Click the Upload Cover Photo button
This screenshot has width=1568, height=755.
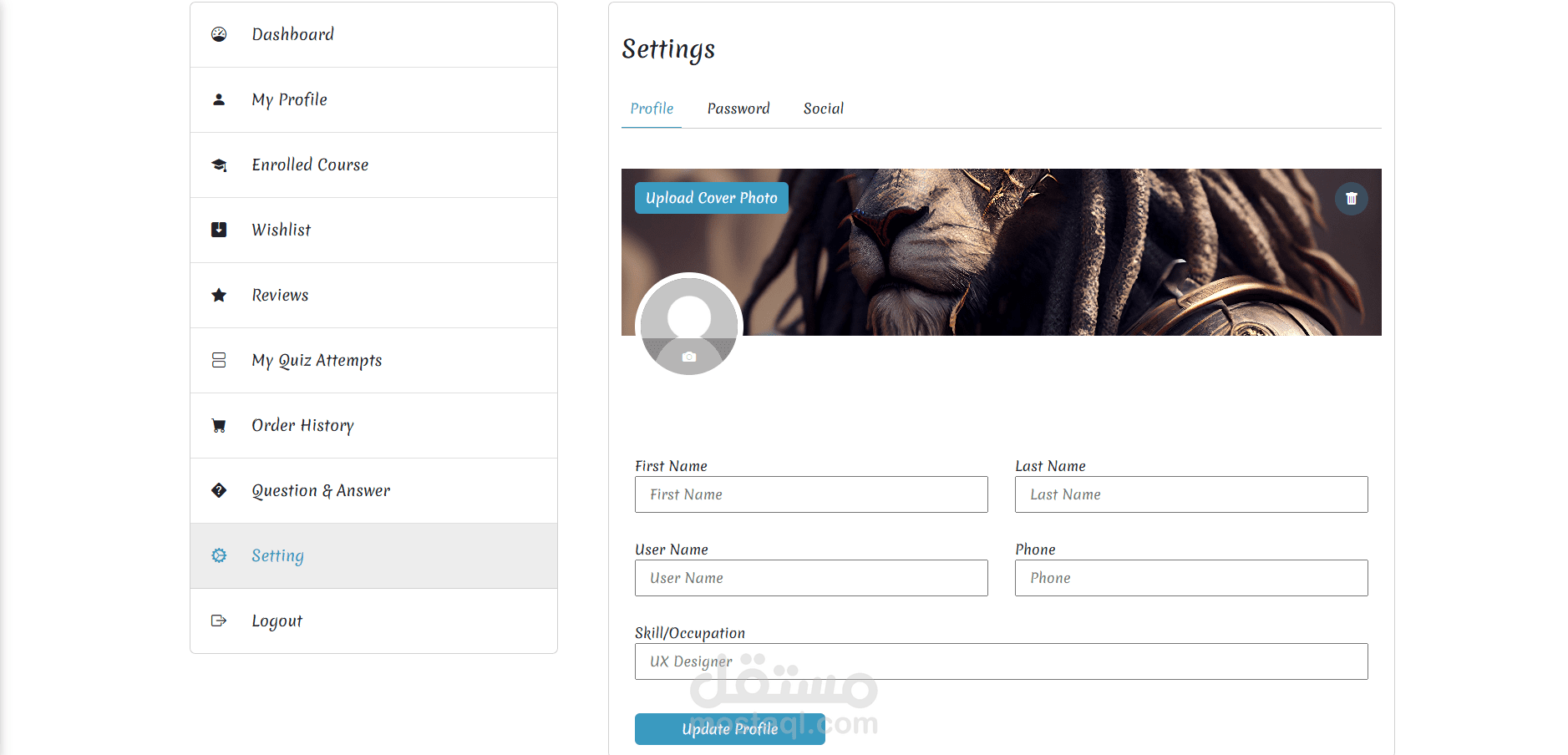click(x=712, y=198)
